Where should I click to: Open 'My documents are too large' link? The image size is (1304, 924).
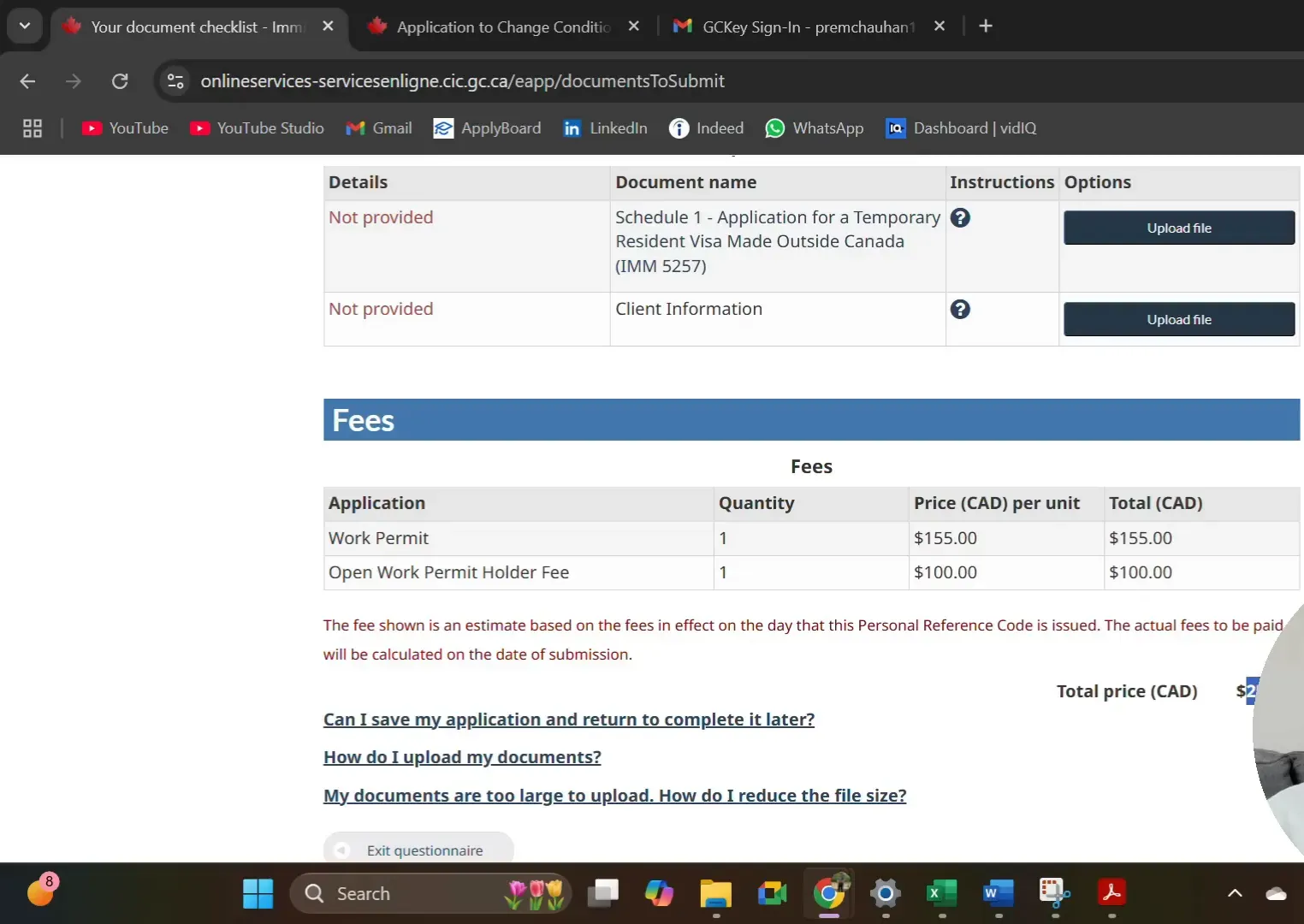(x=614, y=796)
